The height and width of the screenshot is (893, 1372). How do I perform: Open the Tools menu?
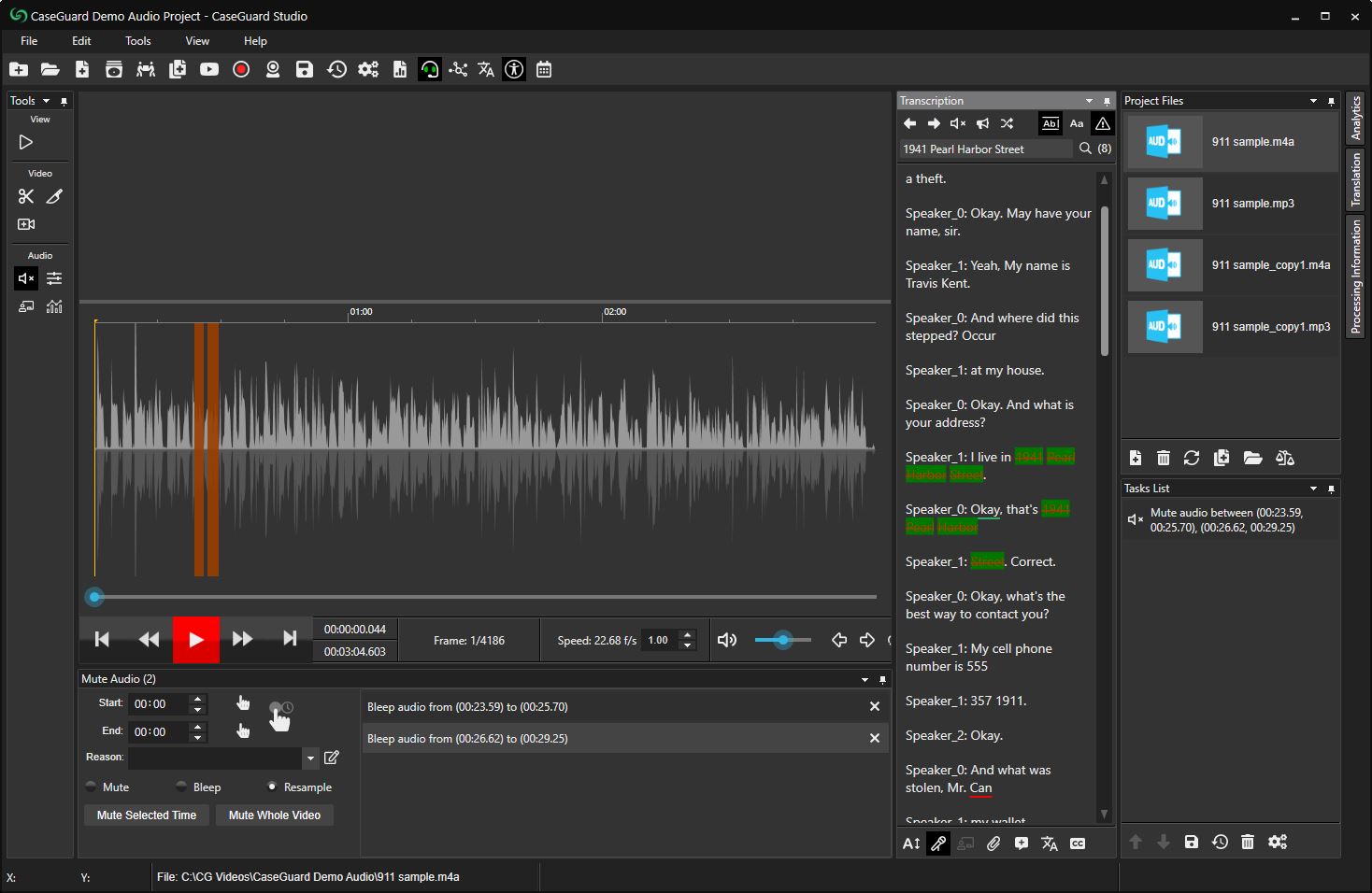pos(137,41)
